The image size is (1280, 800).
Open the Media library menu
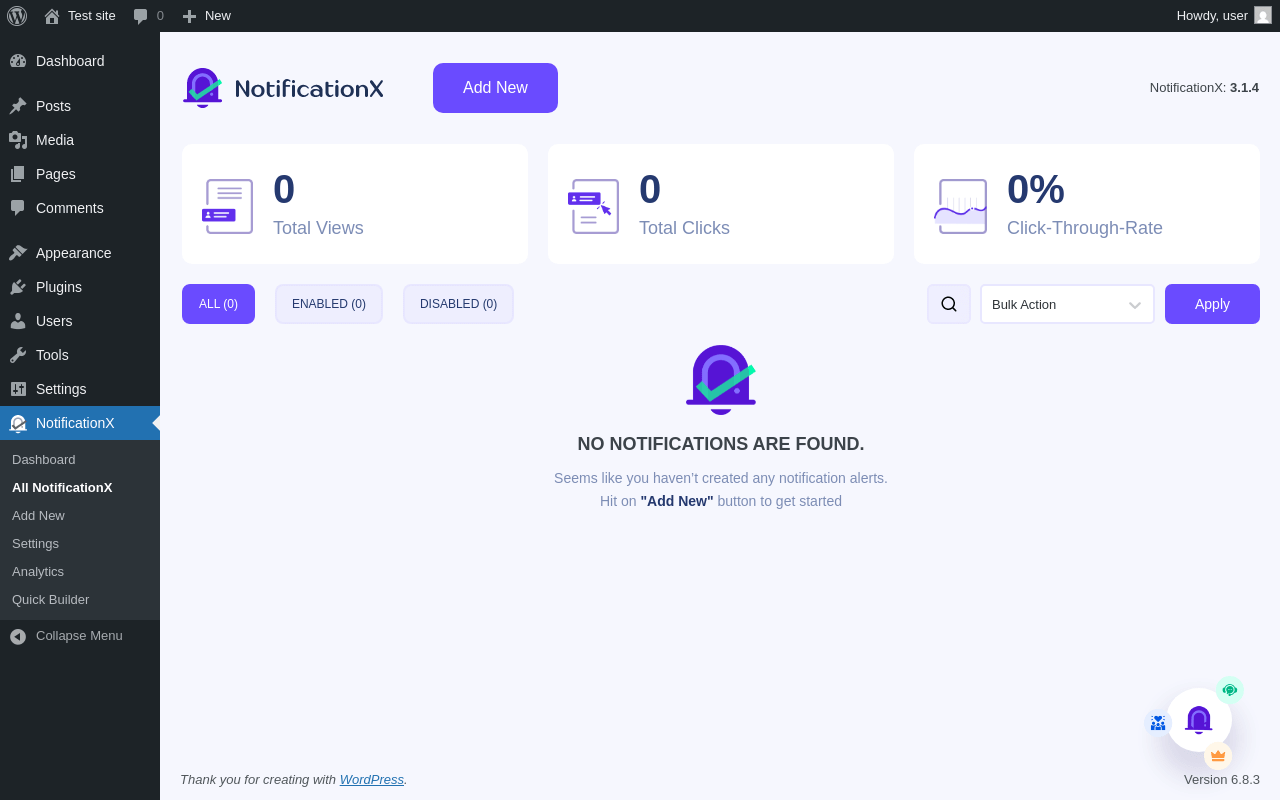pos(80,140)
